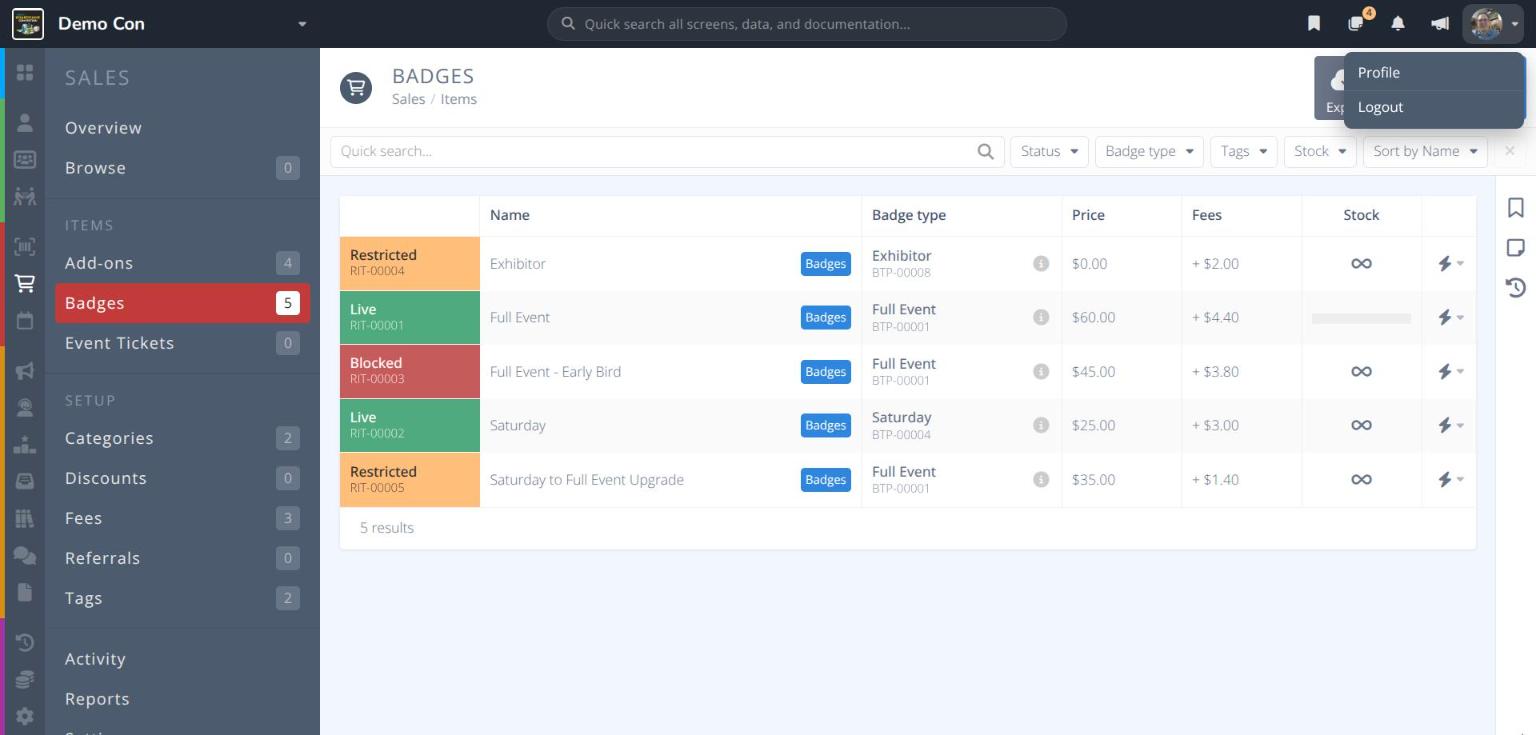Open the shopping cart Sales icon in rail
The height and width of the screenshot is (735, 1536).
25,284
